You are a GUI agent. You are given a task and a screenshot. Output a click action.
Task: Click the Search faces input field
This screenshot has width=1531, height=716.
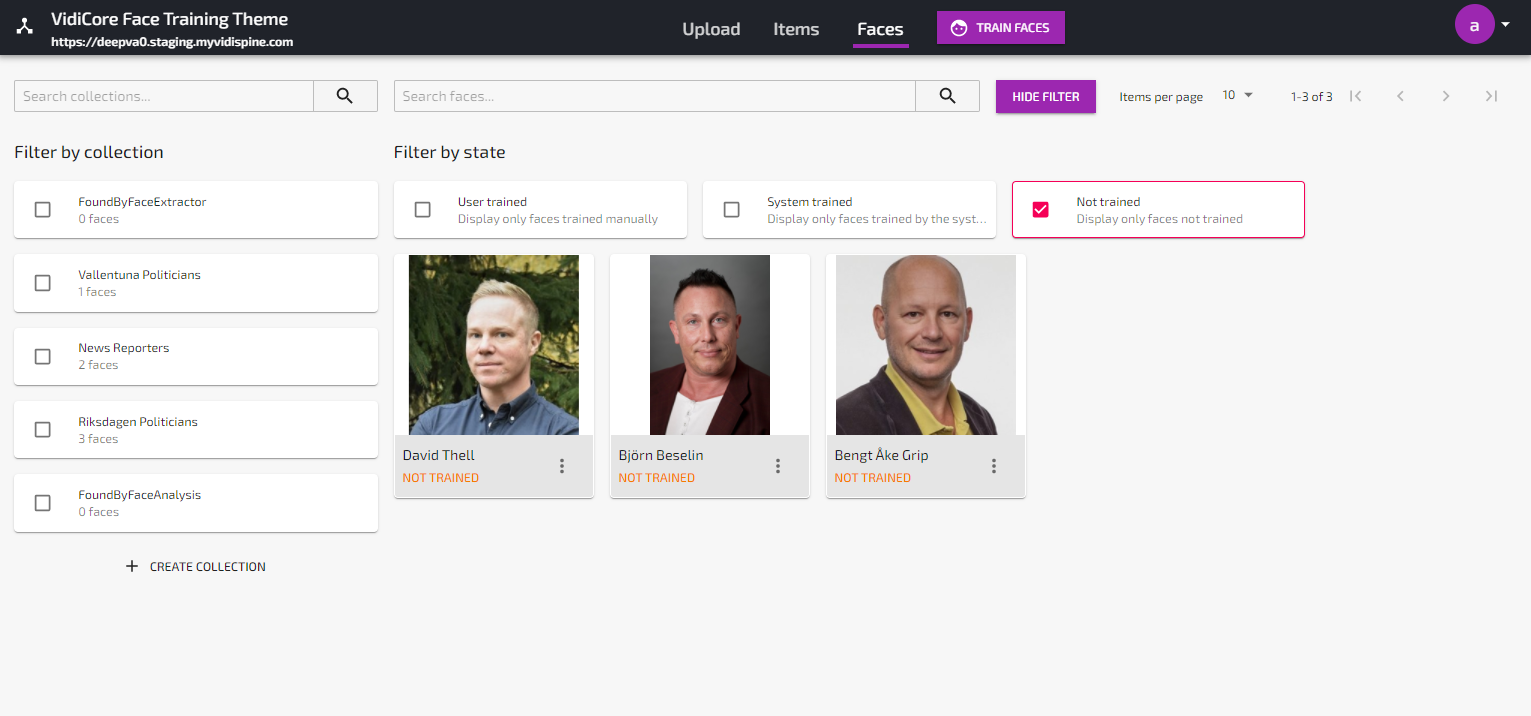655,96
